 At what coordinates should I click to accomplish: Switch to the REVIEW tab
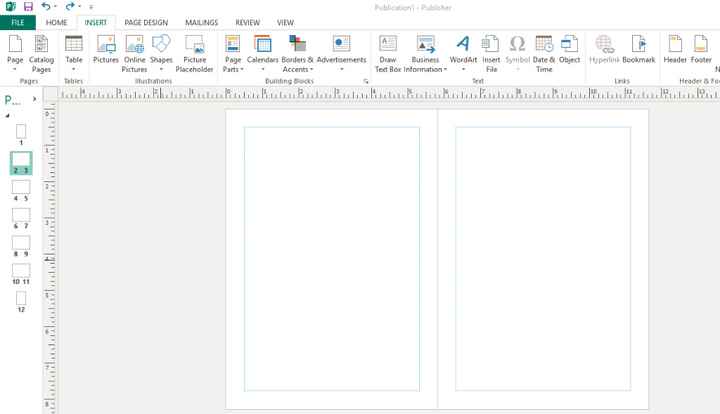[248, 22]
